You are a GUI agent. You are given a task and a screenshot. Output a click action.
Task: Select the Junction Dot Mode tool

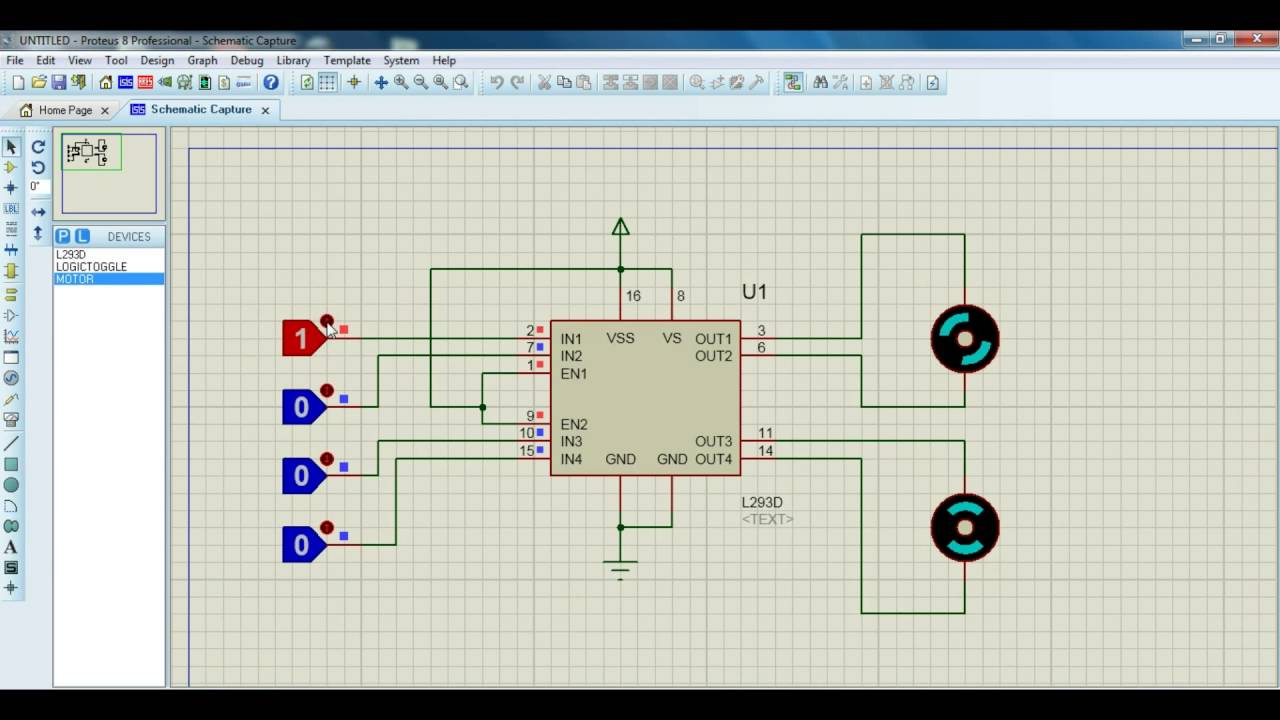11,188
